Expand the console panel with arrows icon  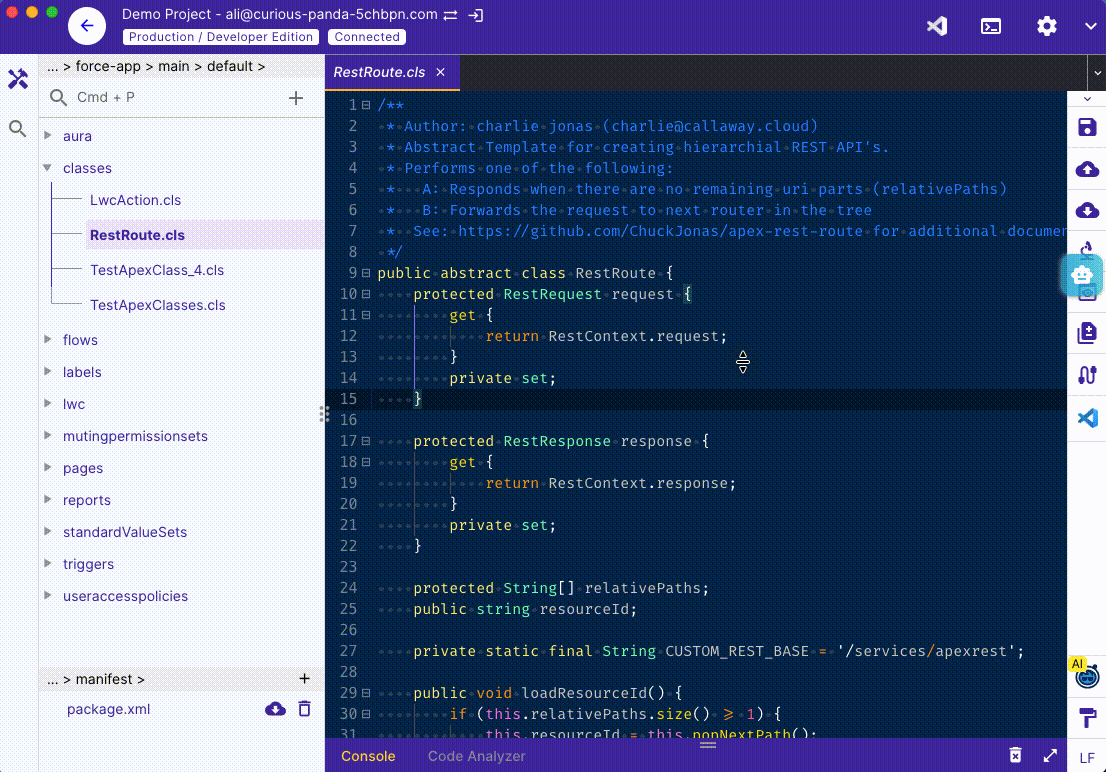1050,755
